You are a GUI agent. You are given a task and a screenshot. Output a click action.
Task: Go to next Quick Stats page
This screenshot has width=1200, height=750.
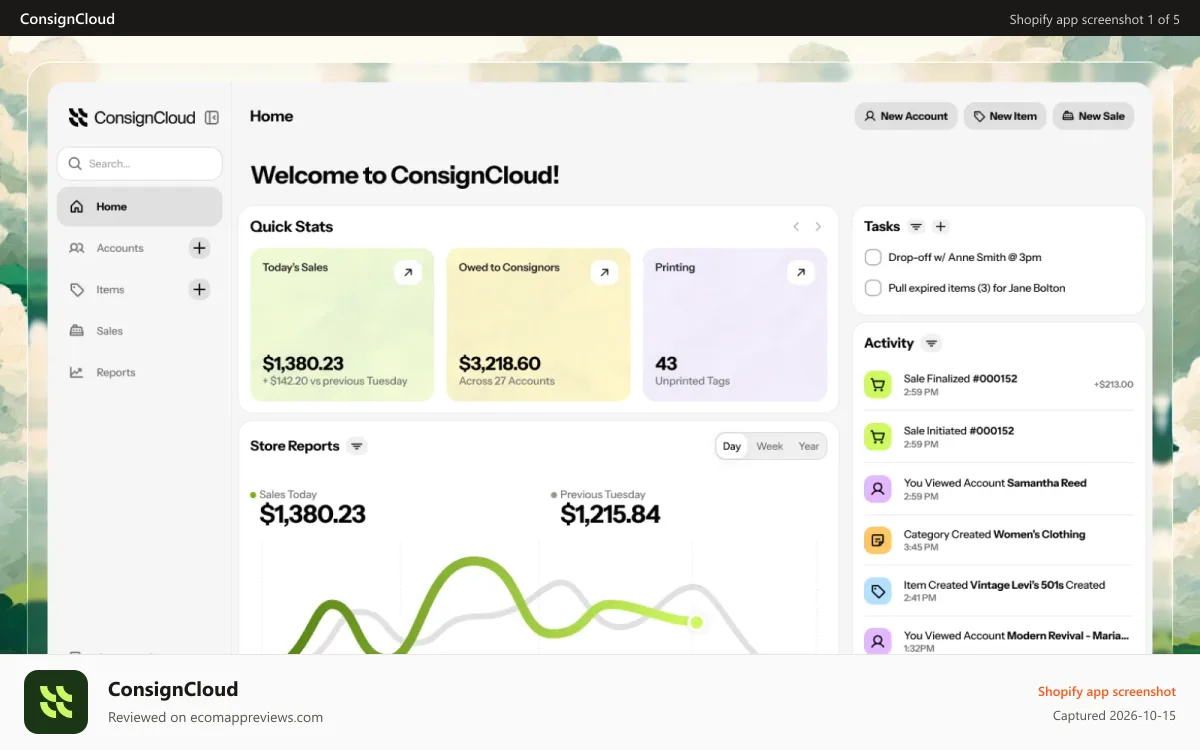[x=818, y=227]
